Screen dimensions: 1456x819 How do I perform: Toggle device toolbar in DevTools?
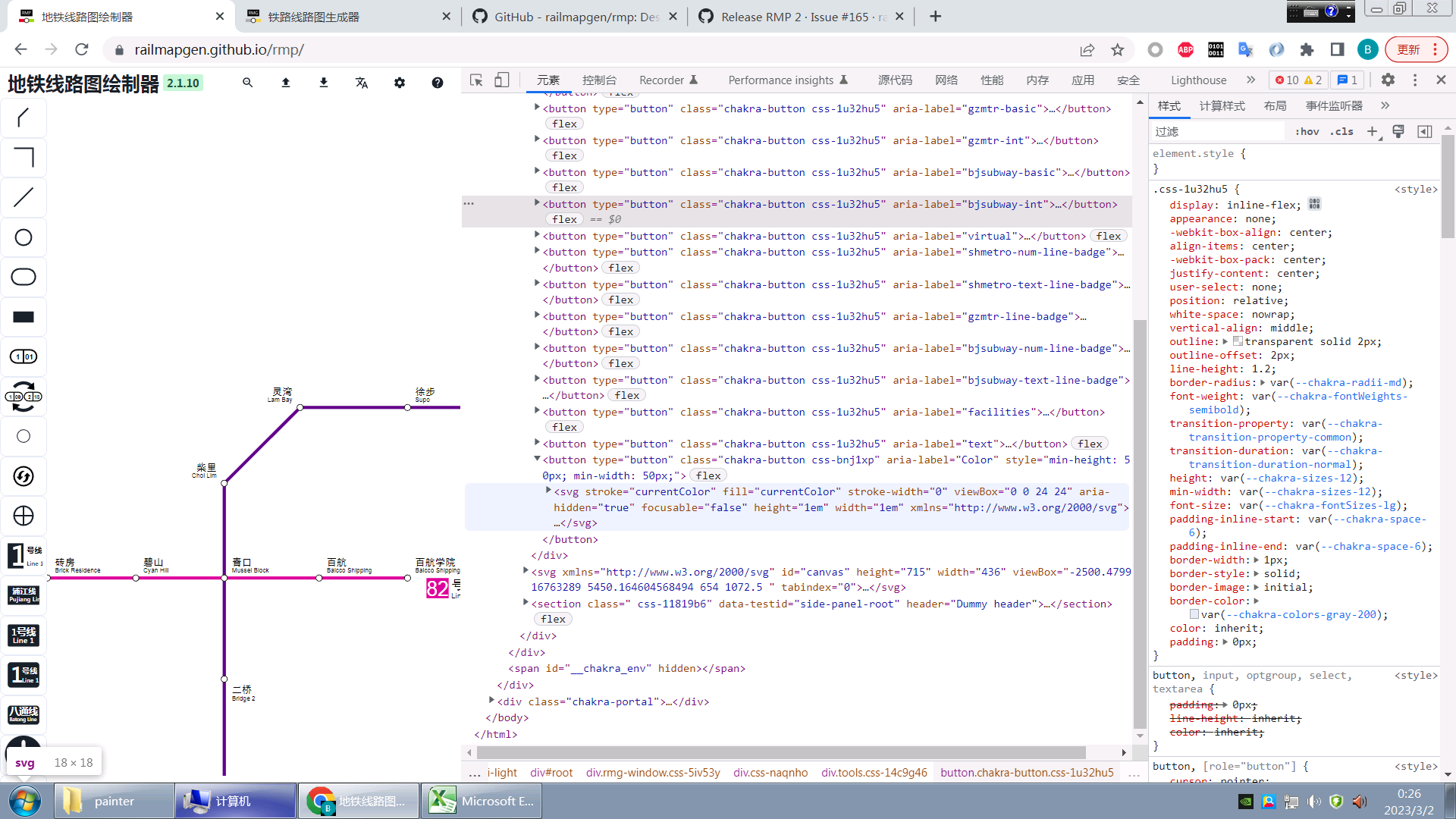(502, 80)
